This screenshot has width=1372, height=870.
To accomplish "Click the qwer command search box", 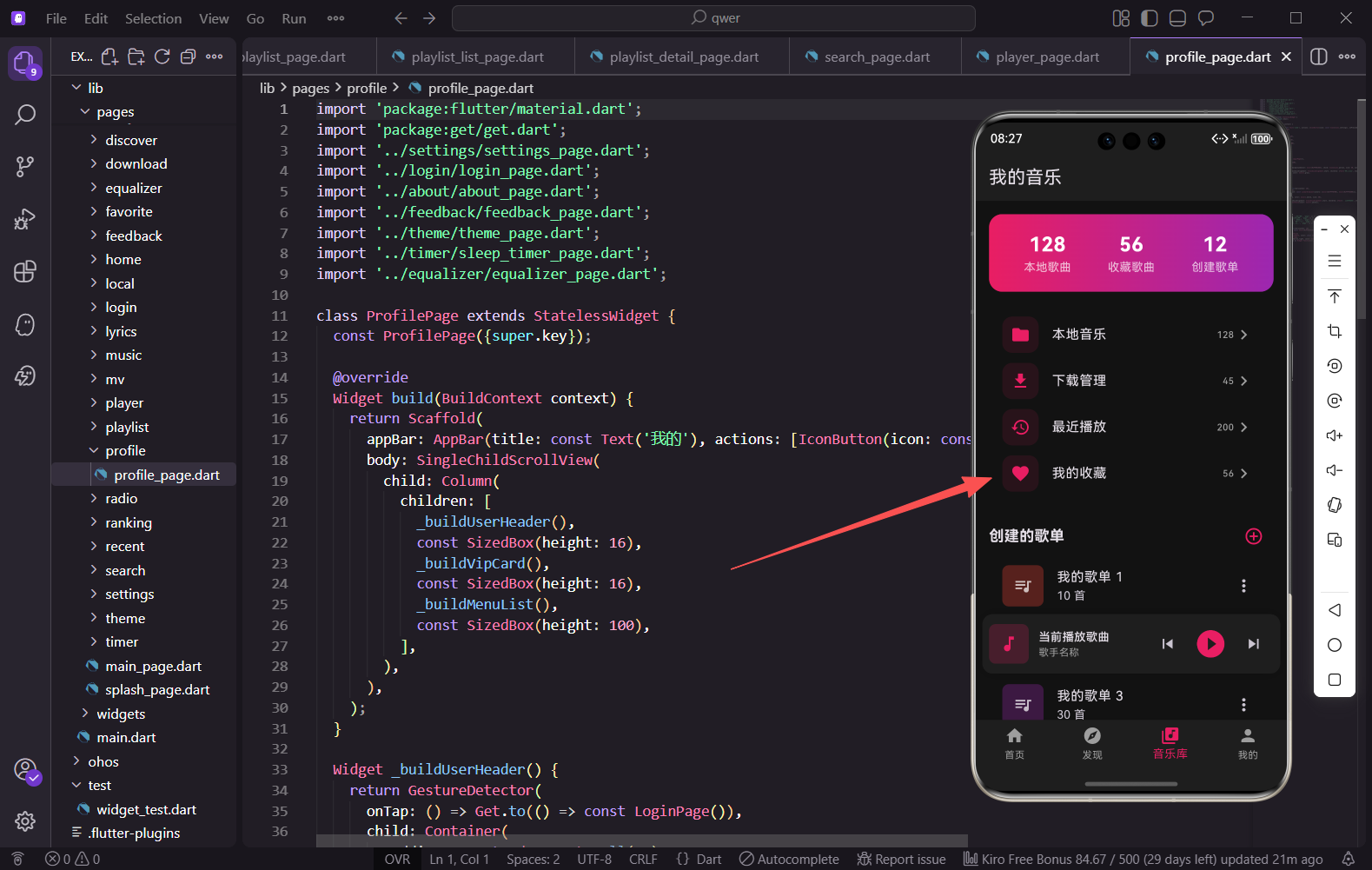I will [x=713, y=18].
